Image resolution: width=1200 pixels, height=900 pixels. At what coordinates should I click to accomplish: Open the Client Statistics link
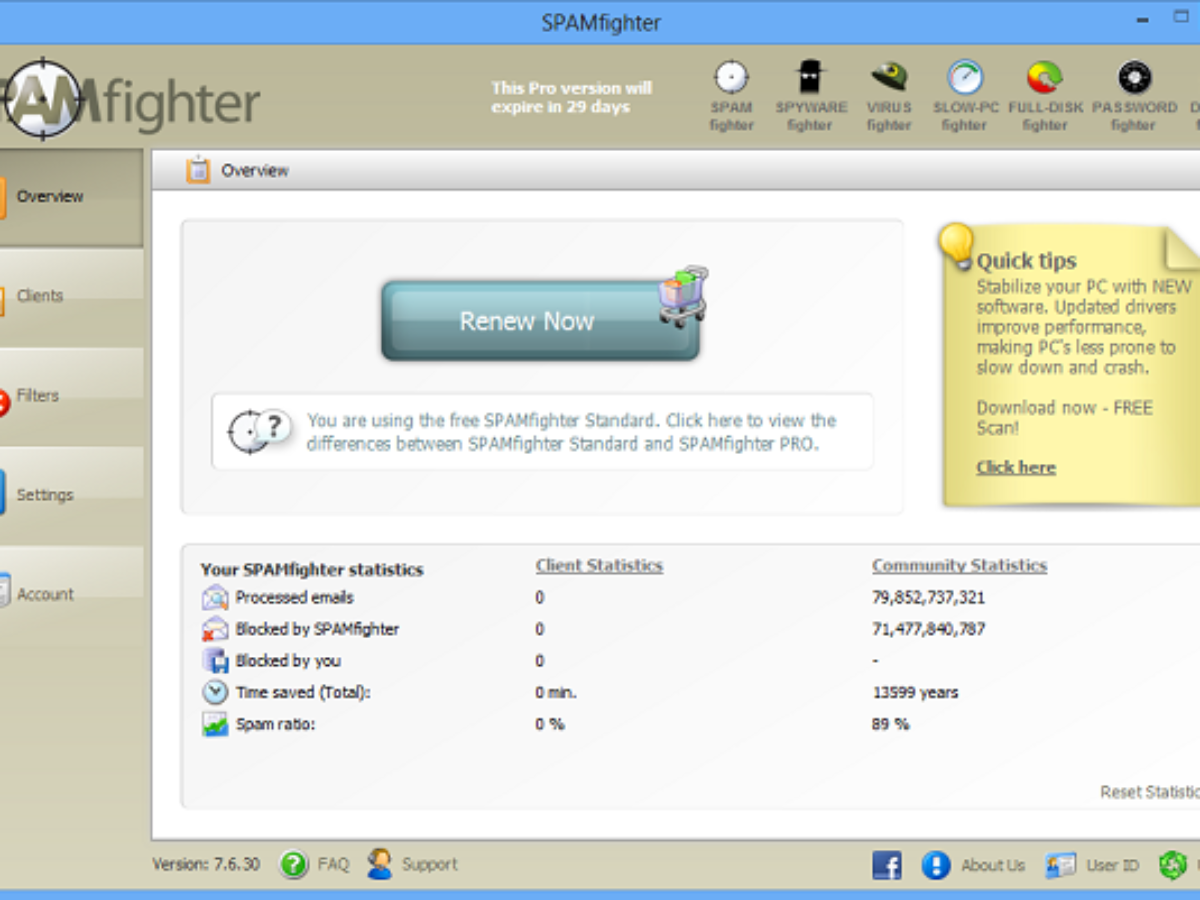599,566
